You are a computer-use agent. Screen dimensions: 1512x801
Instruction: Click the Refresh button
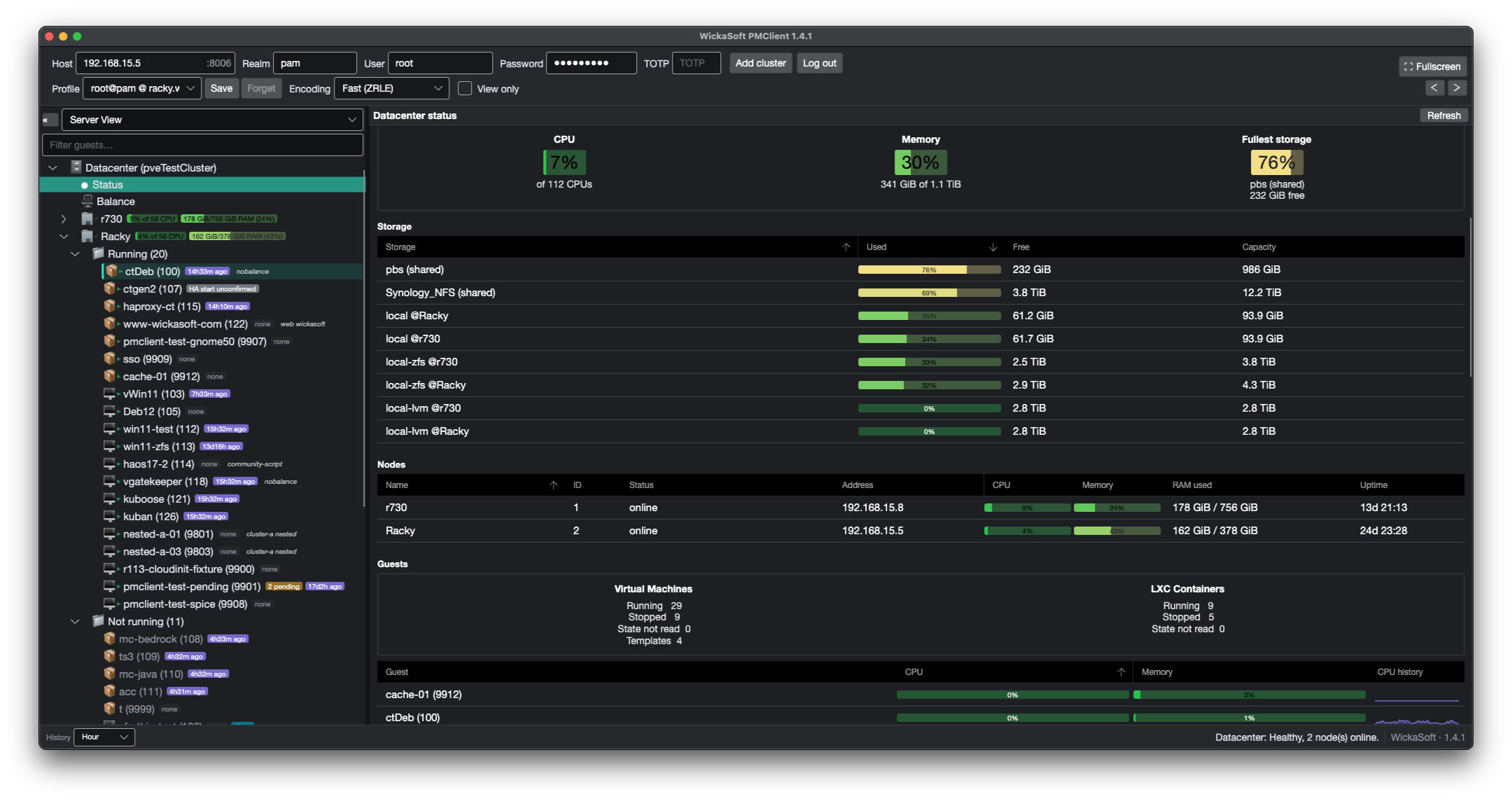click(1443, 116)
